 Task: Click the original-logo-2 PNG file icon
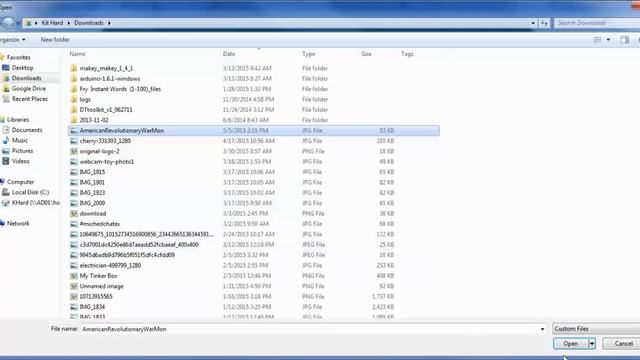tap(73, 151)
